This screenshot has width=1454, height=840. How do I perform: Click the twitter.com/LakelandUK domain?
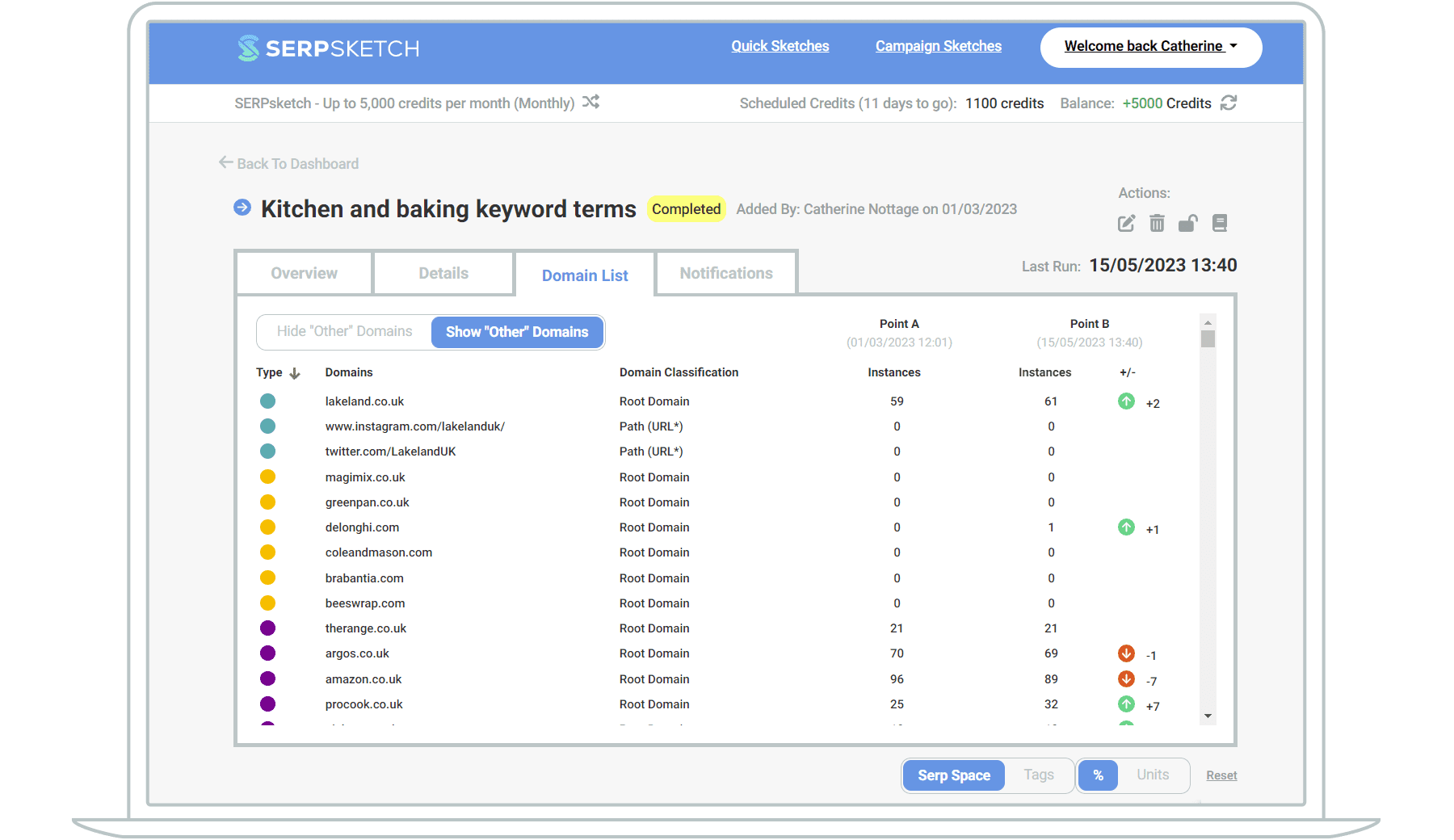(x=390, y=451)
